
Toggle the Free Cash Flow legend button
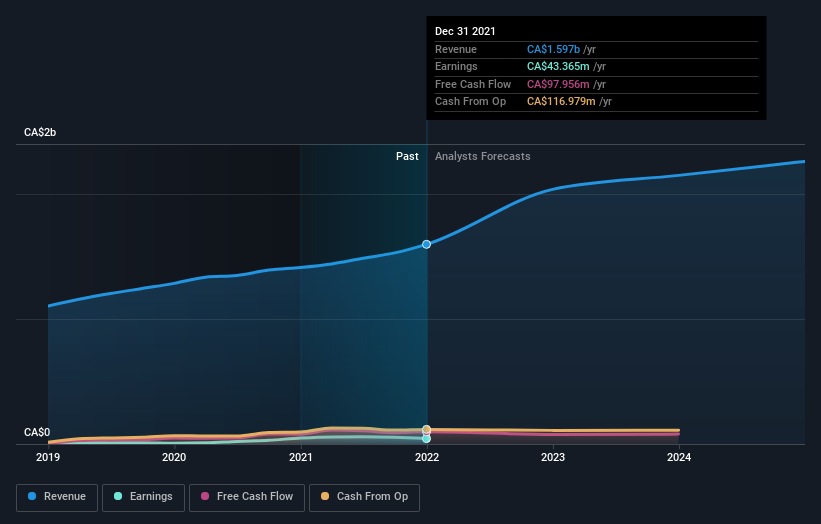click(247, 497)
